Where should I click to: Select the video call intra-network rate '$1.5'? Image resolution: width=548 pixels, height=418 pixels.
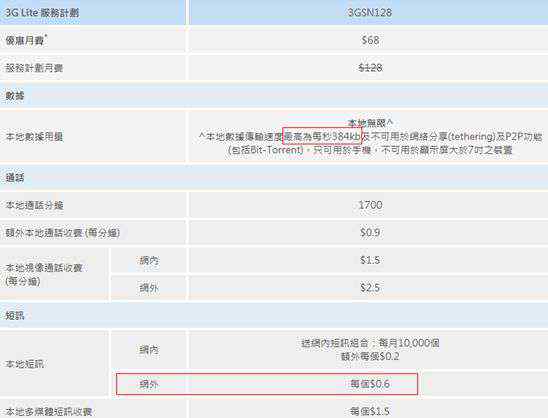point(370,260)
